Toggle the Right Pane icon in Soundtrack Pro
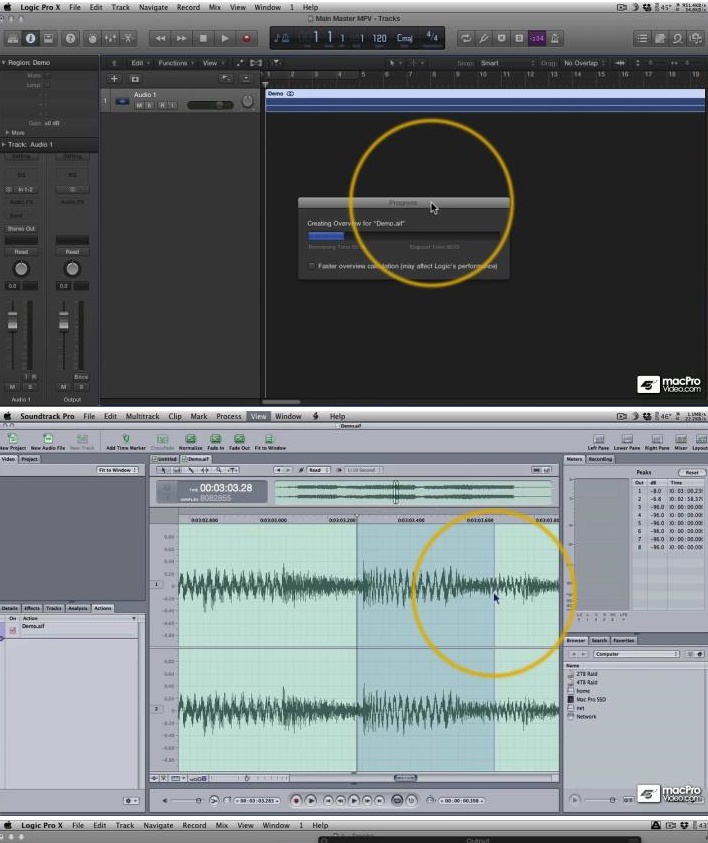 pyautogui.click(x=656, y=442)
